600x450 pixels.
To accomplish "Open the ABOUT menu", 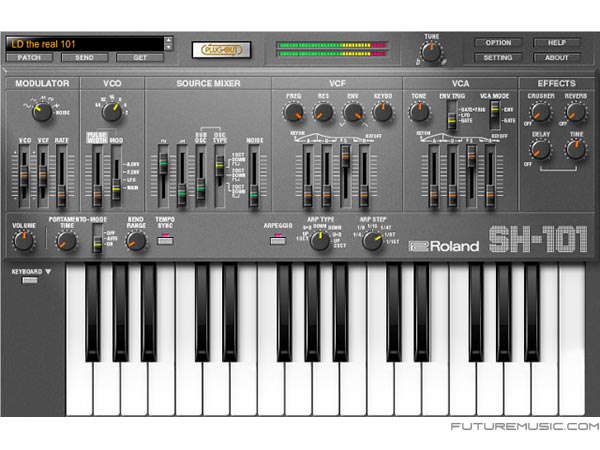I will click(556, 58).
